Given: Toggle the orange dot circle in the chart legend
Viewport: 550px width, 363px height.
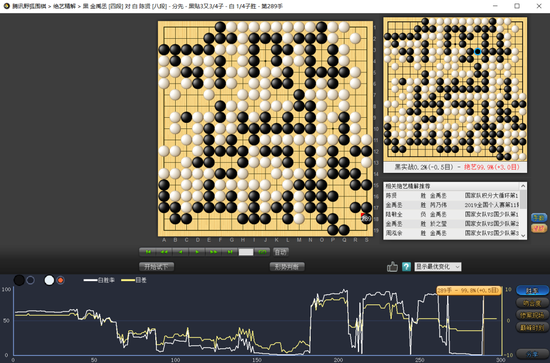Looking at the screenshot, I should point(60,280).
